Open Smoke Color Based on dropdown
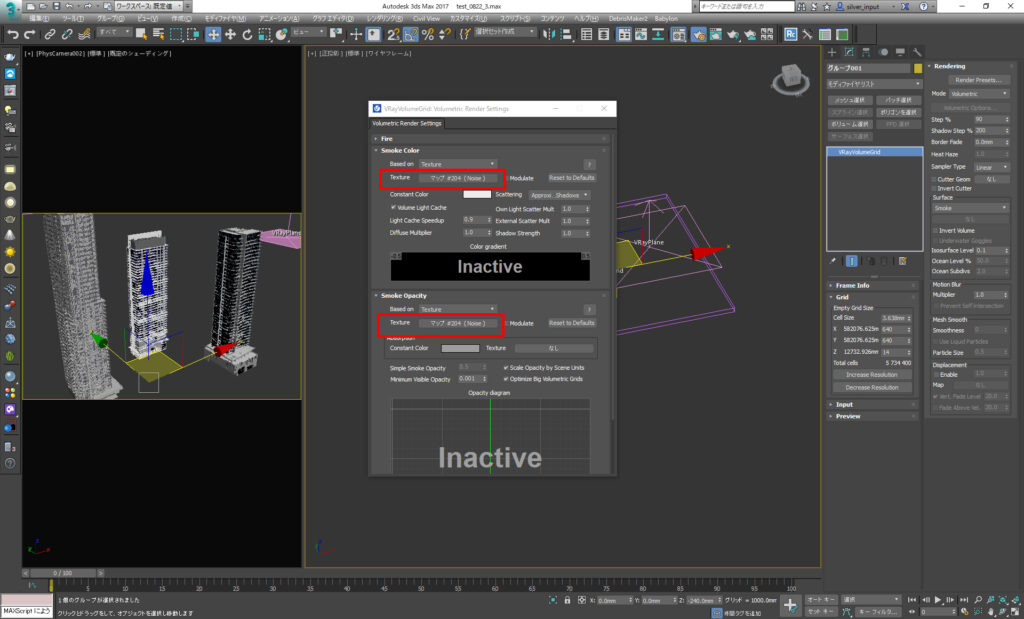1024x619 pixels. pyautogui.click(x=457, y=163)
